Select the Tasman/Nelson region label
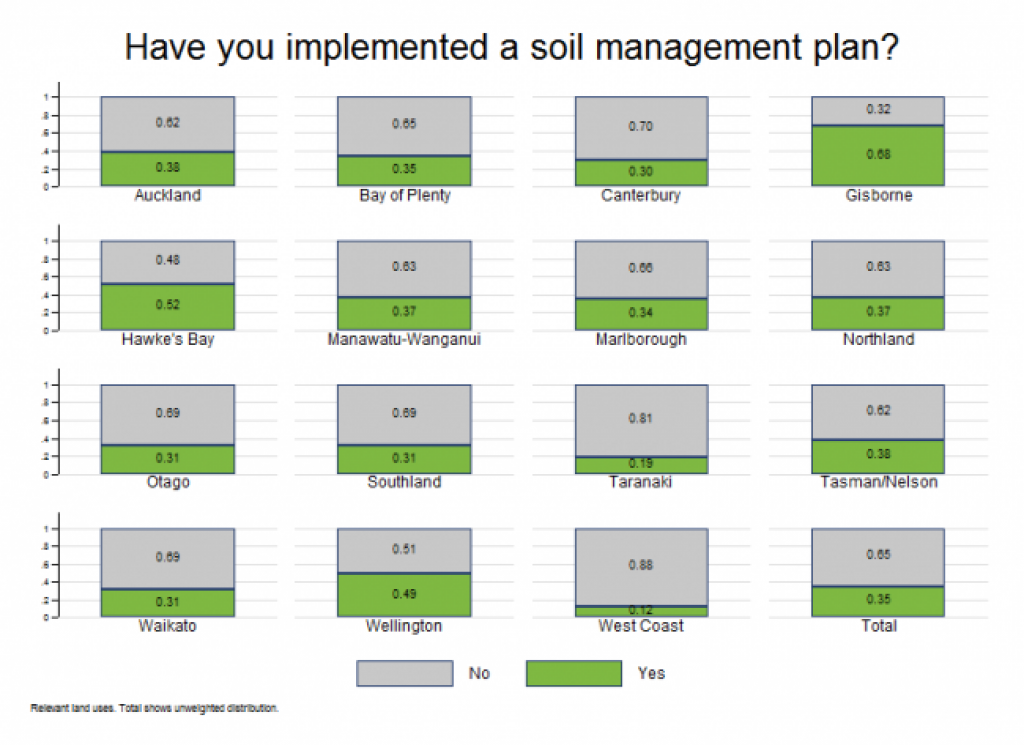 click(878, 482)
